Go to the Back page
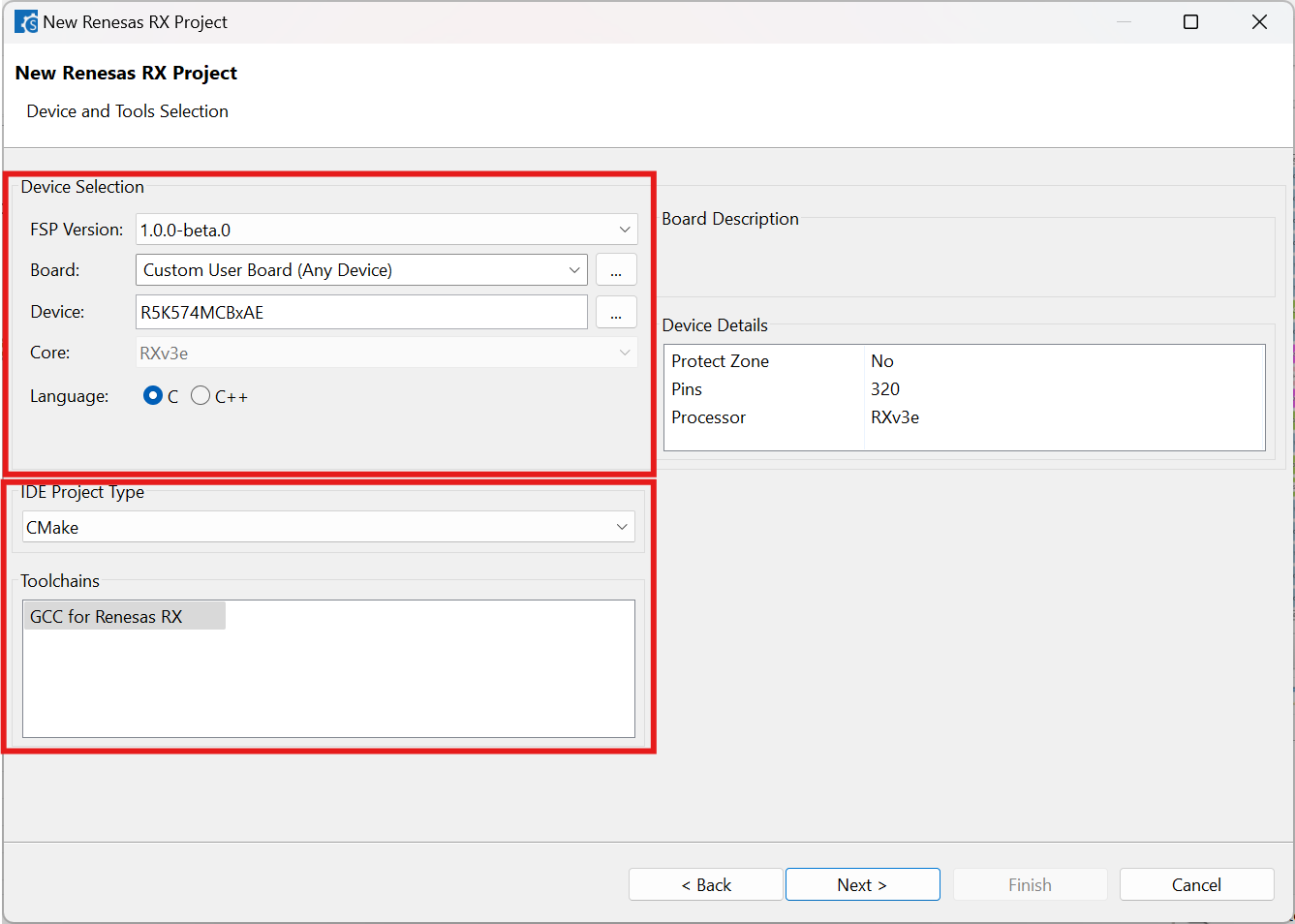The height and width of the screenshot is (924, 1295). [706, 884]
